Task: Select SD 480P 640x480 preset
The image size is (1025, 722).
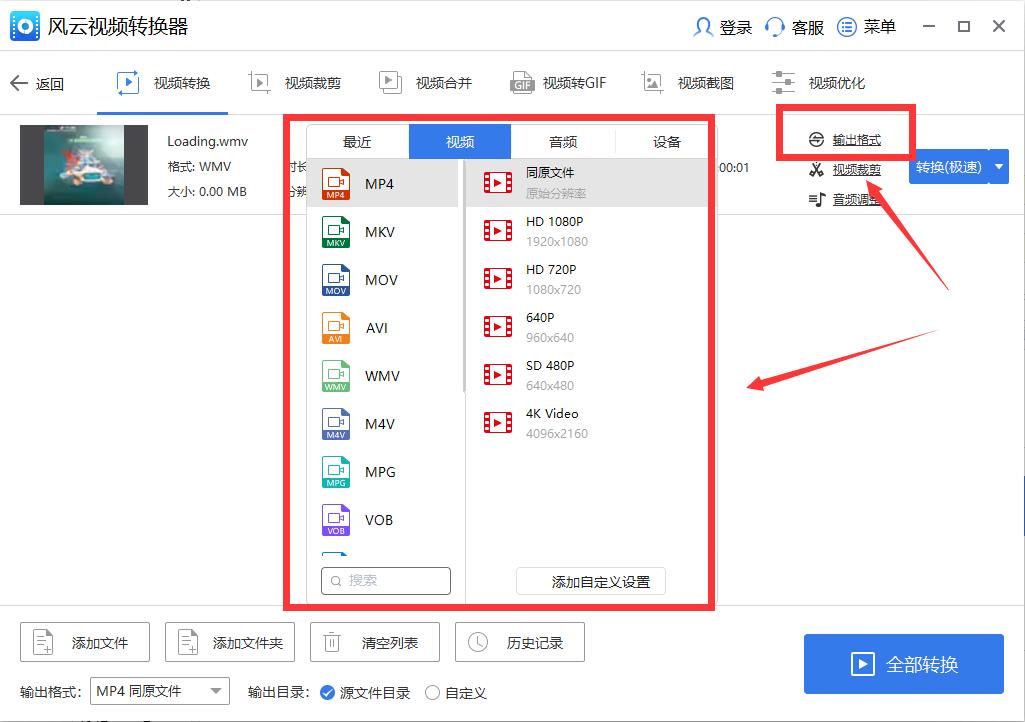Action: tap(587, 375)
